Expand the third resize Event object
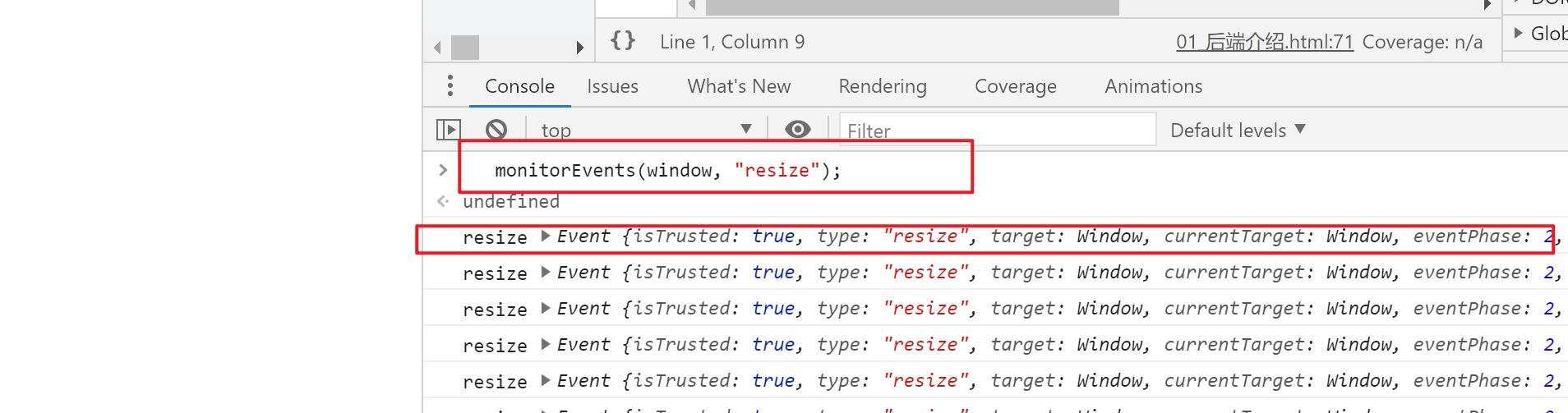 (x=546, y=309)
